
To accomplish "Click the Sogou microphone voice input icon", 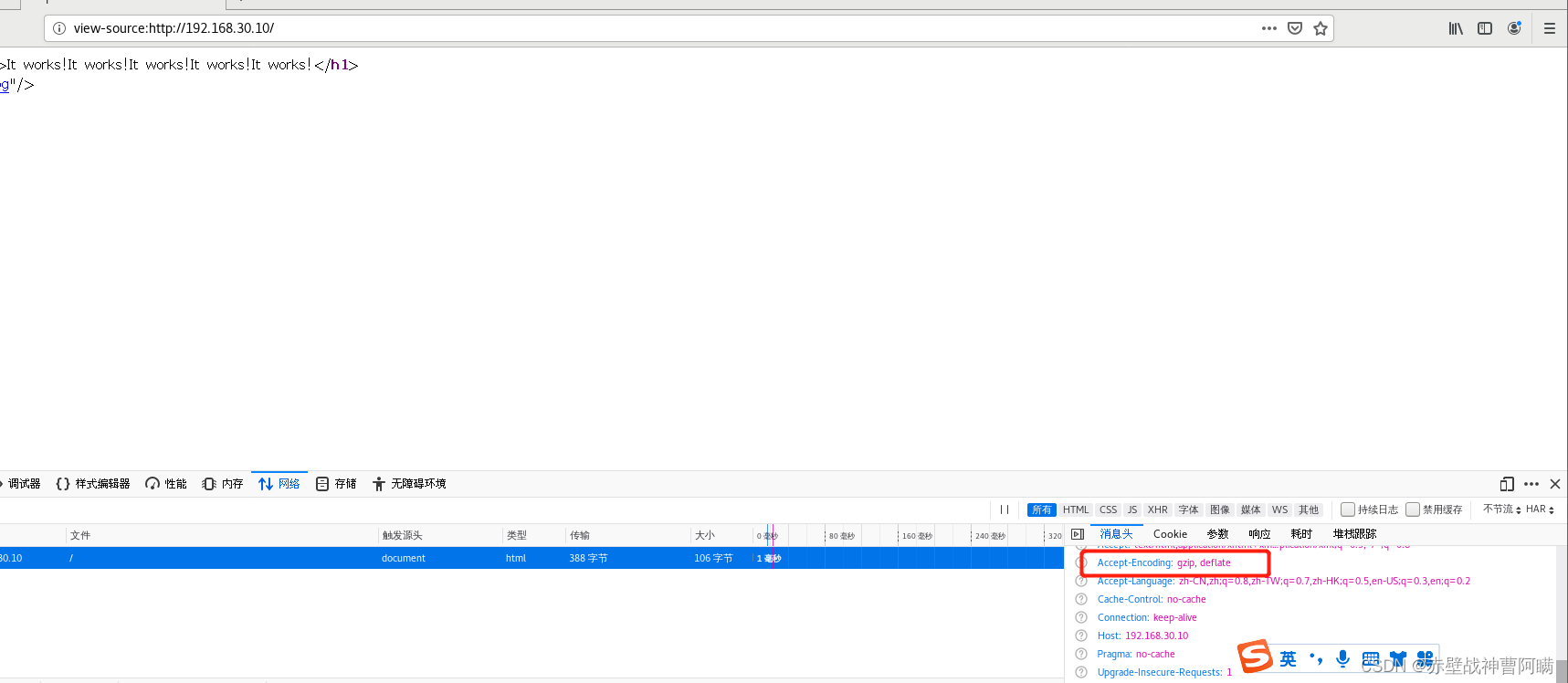I will point(1342,658).
